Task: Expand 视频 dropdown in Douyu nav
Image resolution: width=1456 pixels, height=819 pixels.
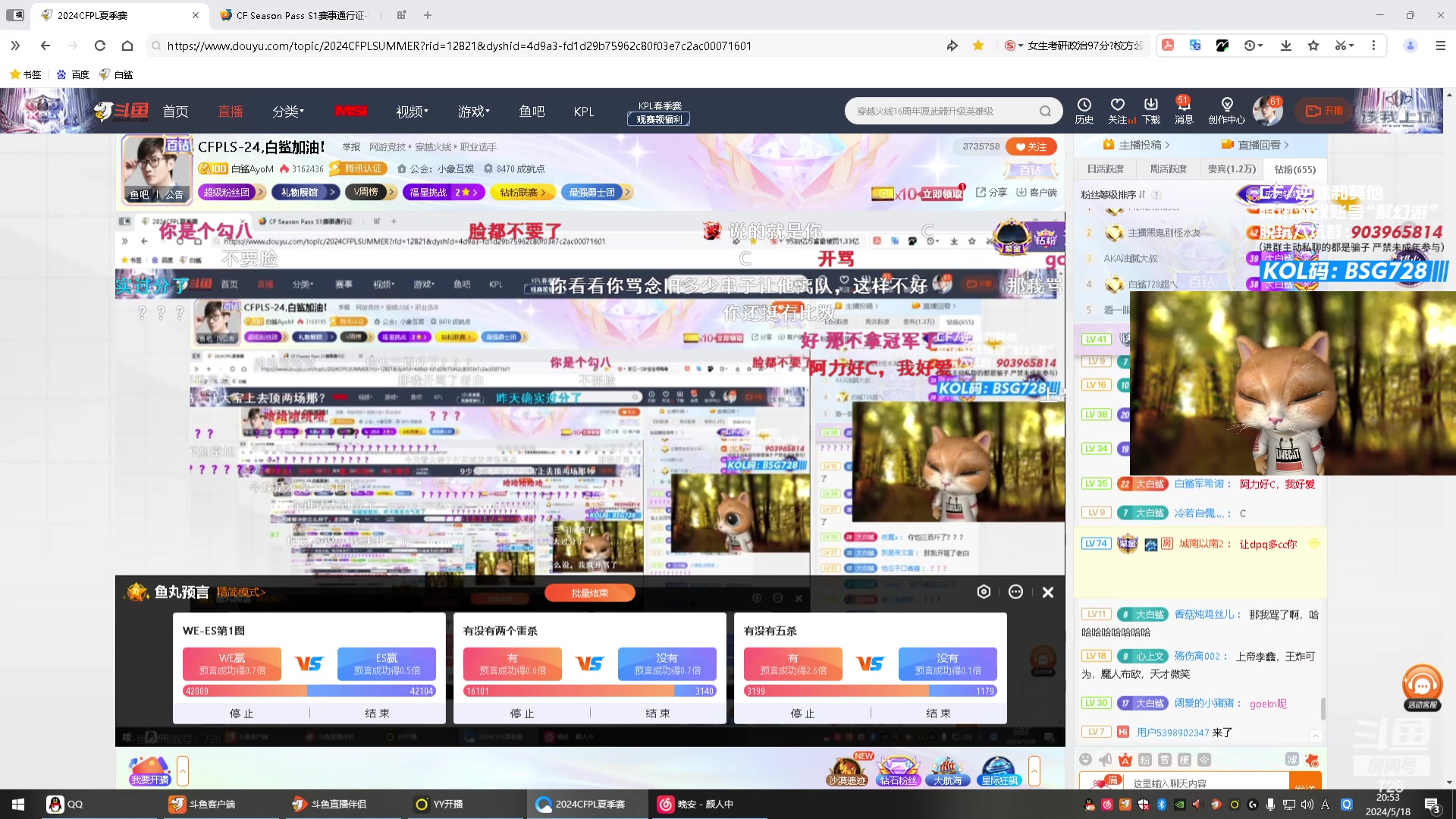Action: pyautogui.click(x=412, y=111)
